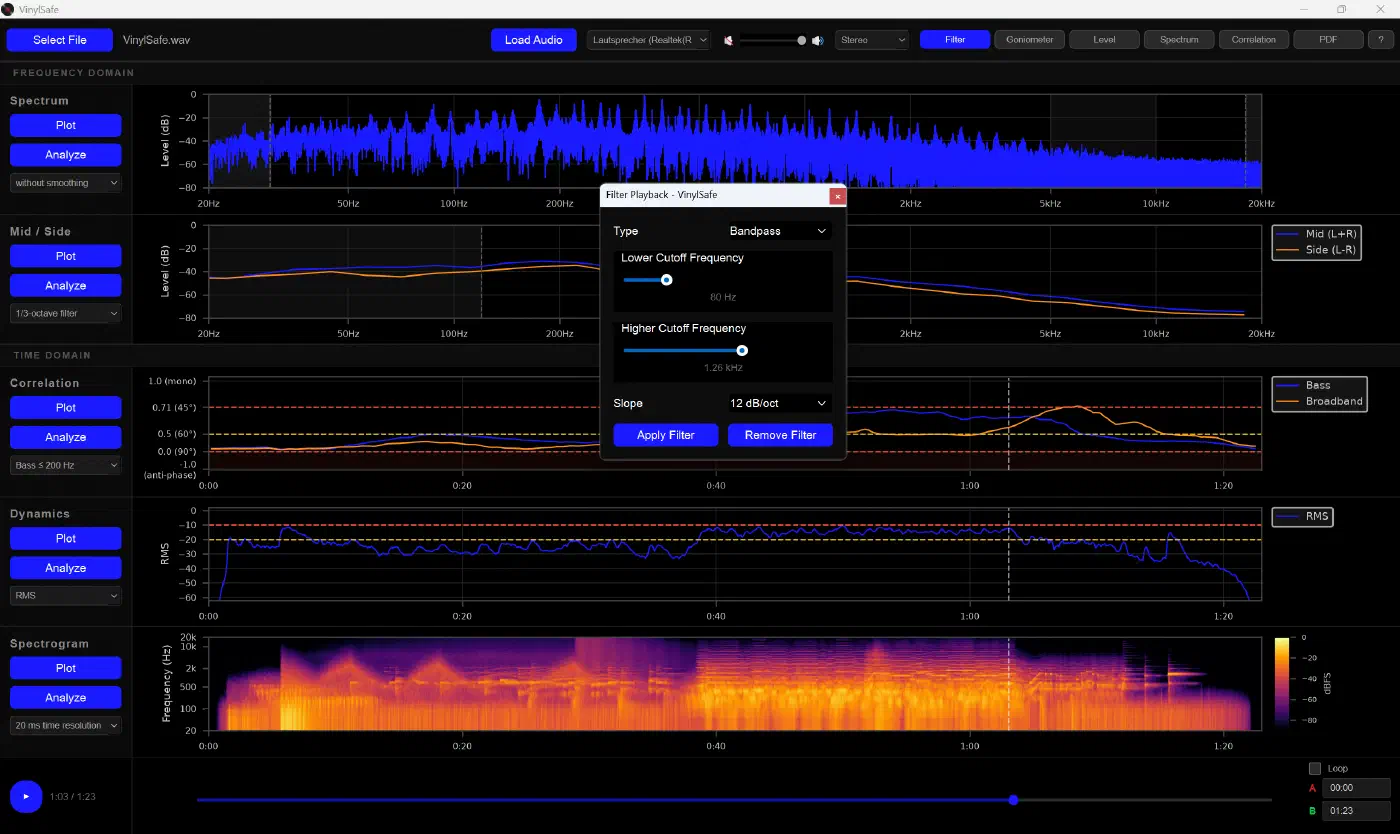Open the 1/3-octave filter dropdown
This screenshot has width=1400, height=834.
[x=66, y=313]
